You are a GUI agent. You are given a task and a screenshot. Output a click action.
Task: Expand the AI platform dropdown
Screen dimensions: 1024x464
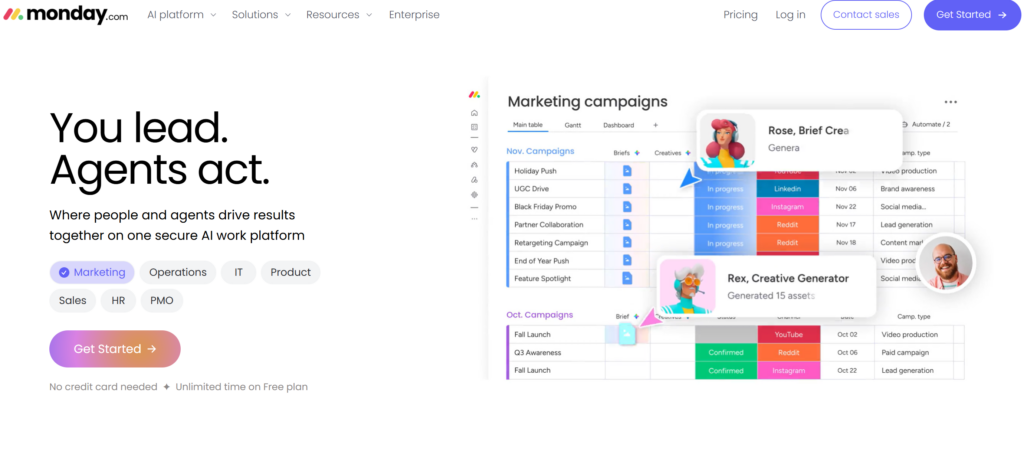[x=182, y=14]
